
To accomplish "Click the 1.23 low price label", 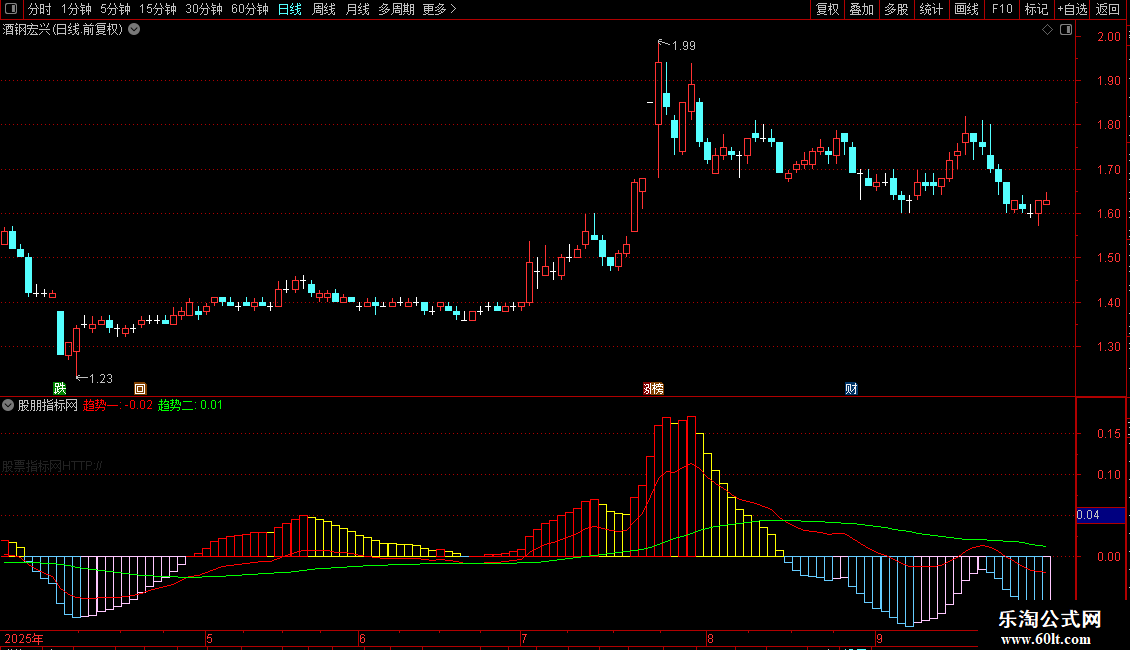I will point(101,378).
